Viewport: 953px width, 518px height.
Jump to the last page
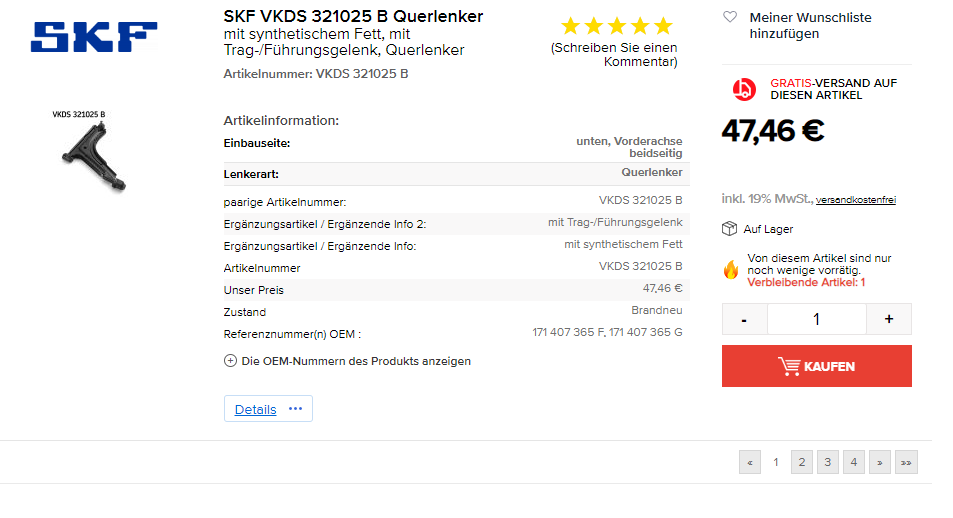[906, 462]
